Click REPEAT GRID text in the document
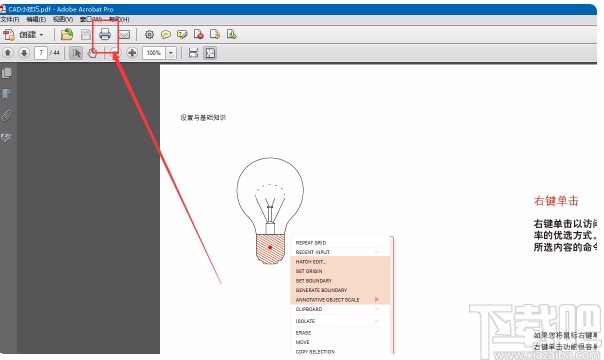 (x=311, y=243)
